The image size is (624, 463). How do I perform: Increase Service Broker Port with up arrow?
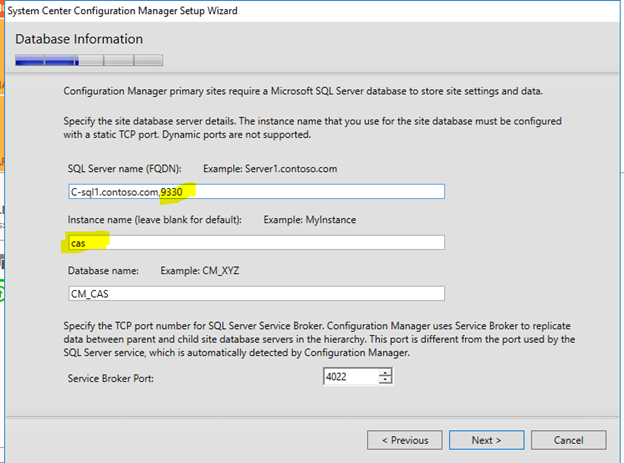[385, 373]
